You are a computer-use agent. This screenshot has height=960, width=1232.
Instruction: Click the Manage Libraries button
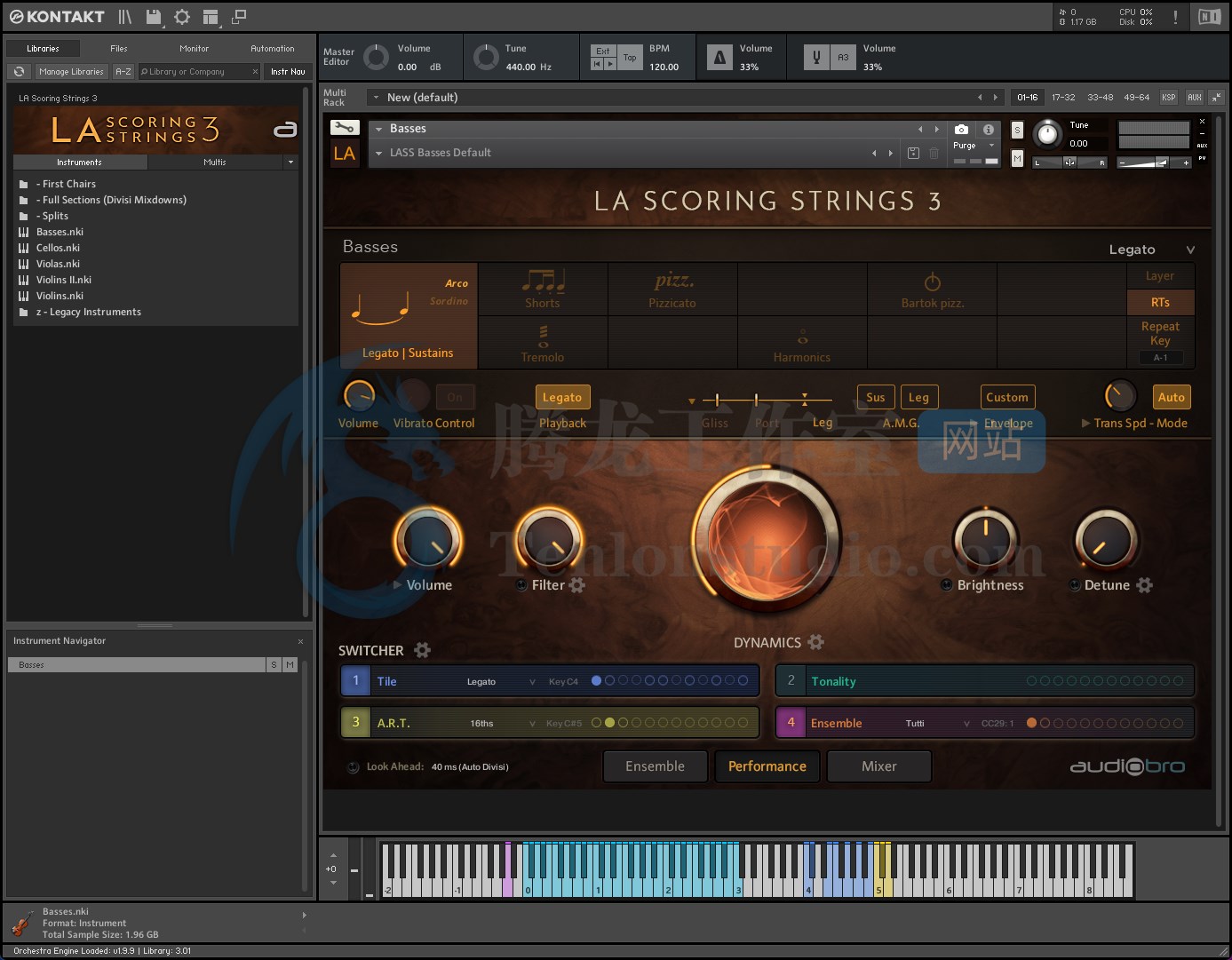pyautogui.click(x=71, y=72)
